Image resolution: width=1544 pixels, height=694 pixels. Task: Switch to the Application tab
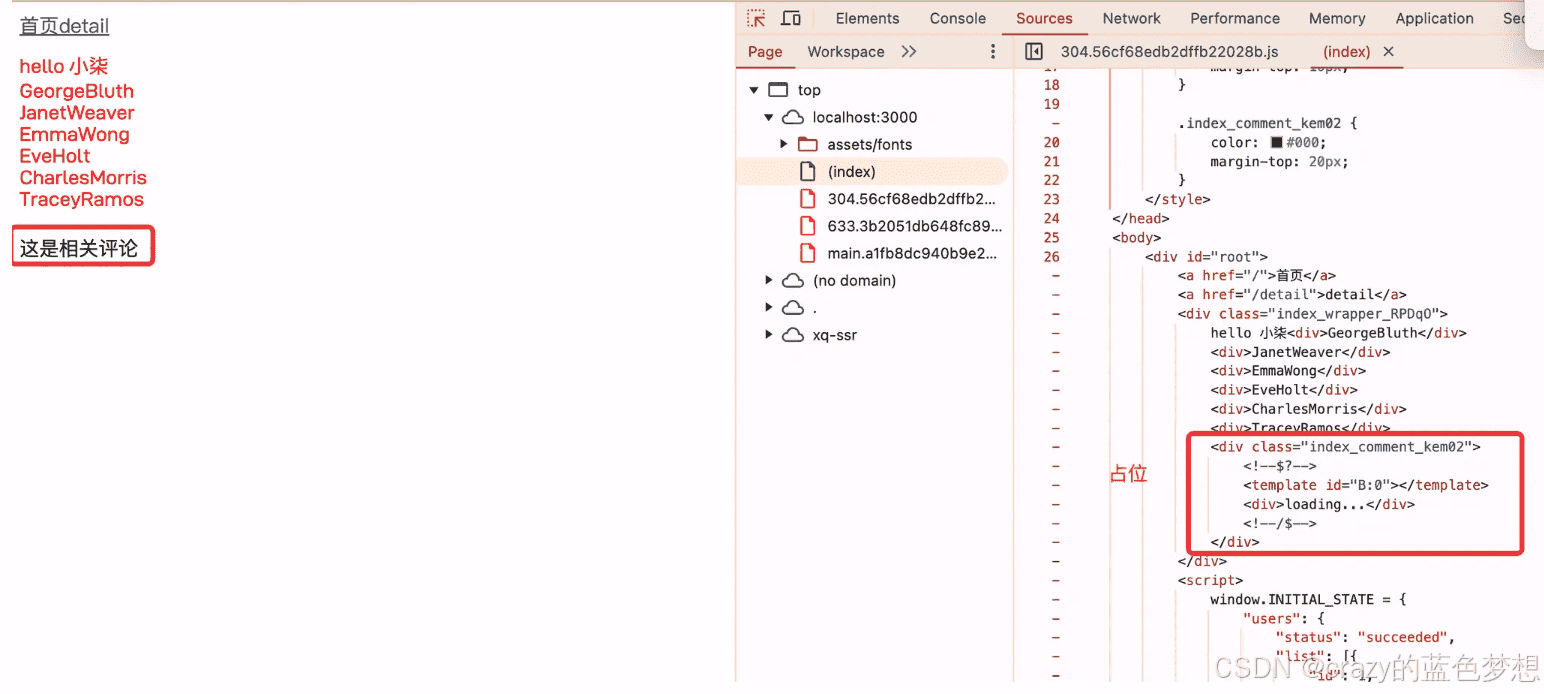point(1434,18)
